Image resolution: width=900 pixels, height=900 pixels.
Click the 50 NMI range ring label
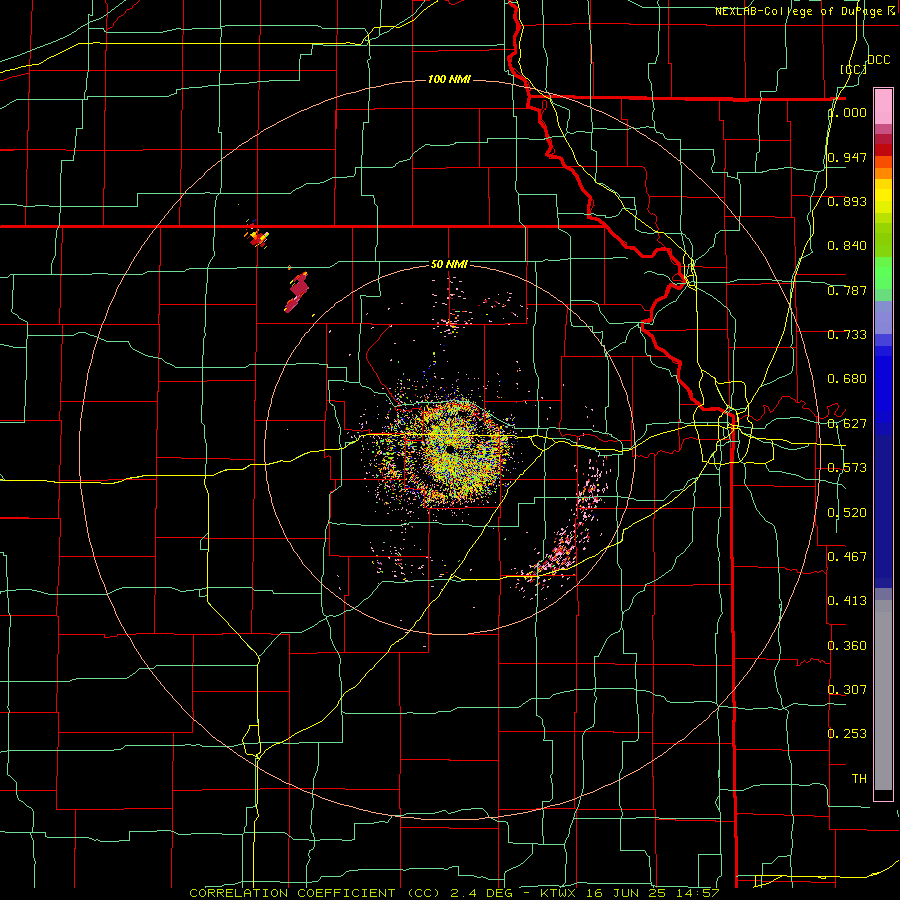point(449,264)
